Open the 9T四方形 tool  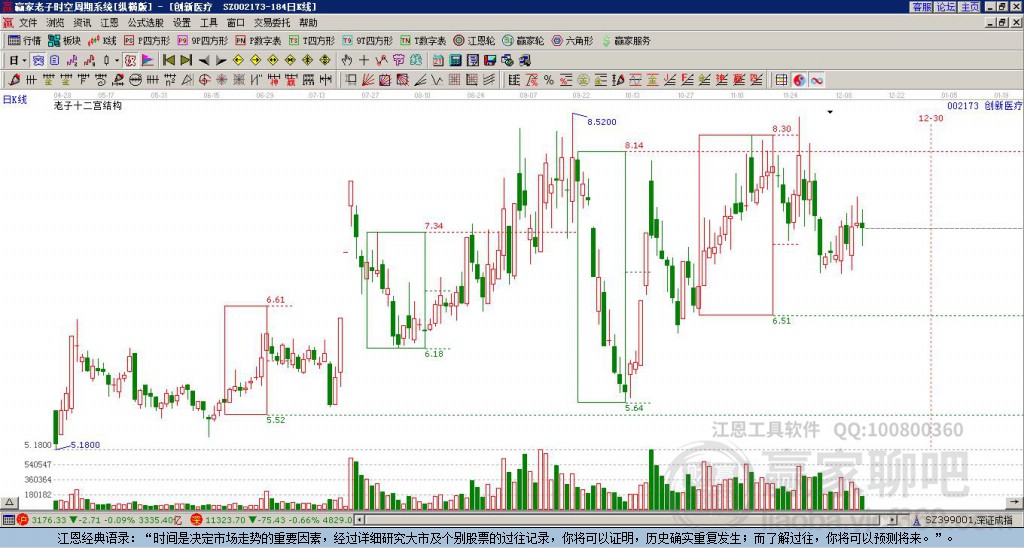(368, 40)
